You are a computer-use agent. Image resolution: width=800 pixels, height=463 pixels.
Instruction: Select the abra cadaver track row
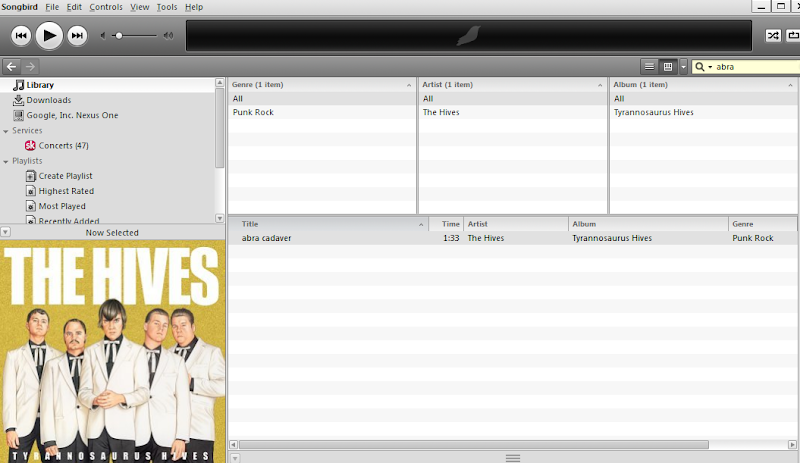pyautogui.click(x=513, y=238)
